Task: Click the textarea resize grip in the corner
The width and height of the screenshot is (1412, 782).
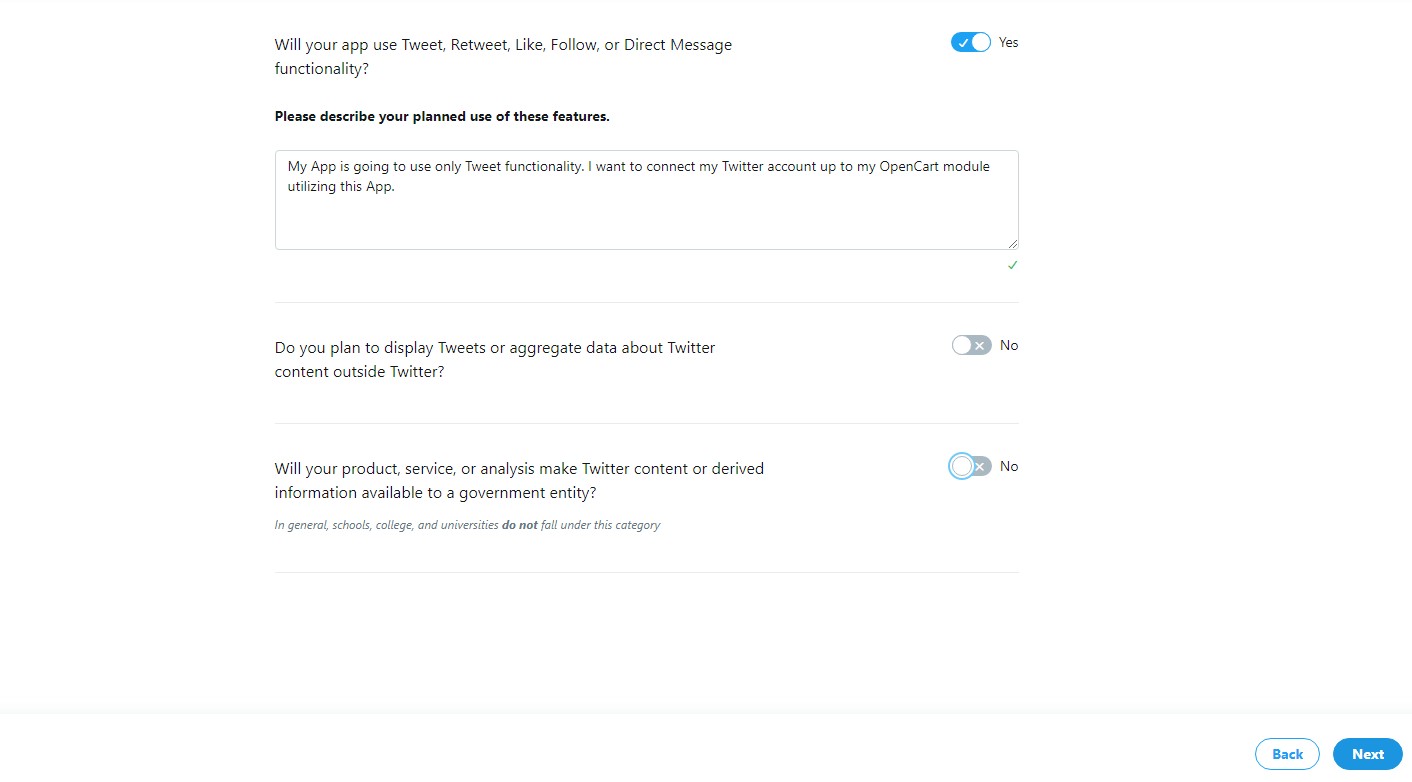Action: click(1013, 243)
